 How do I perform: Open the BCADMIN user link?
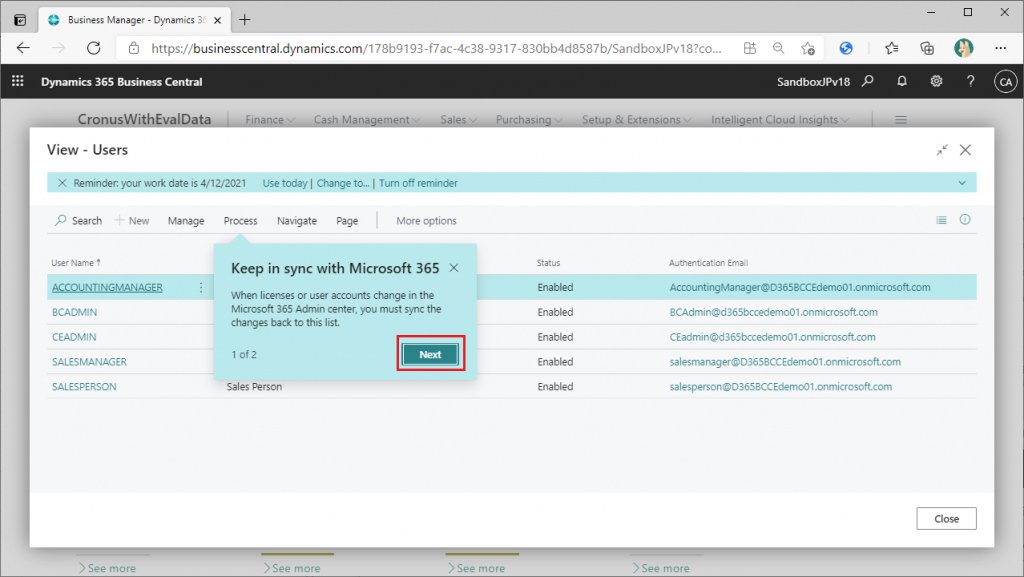(74, 312)
